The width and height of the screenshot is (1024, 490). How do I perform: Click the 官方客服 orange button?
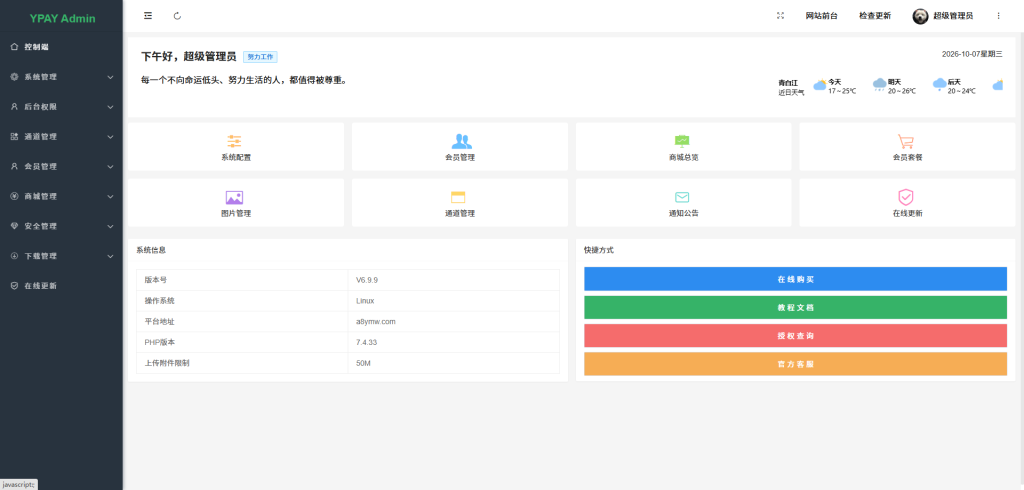(795, 364)
